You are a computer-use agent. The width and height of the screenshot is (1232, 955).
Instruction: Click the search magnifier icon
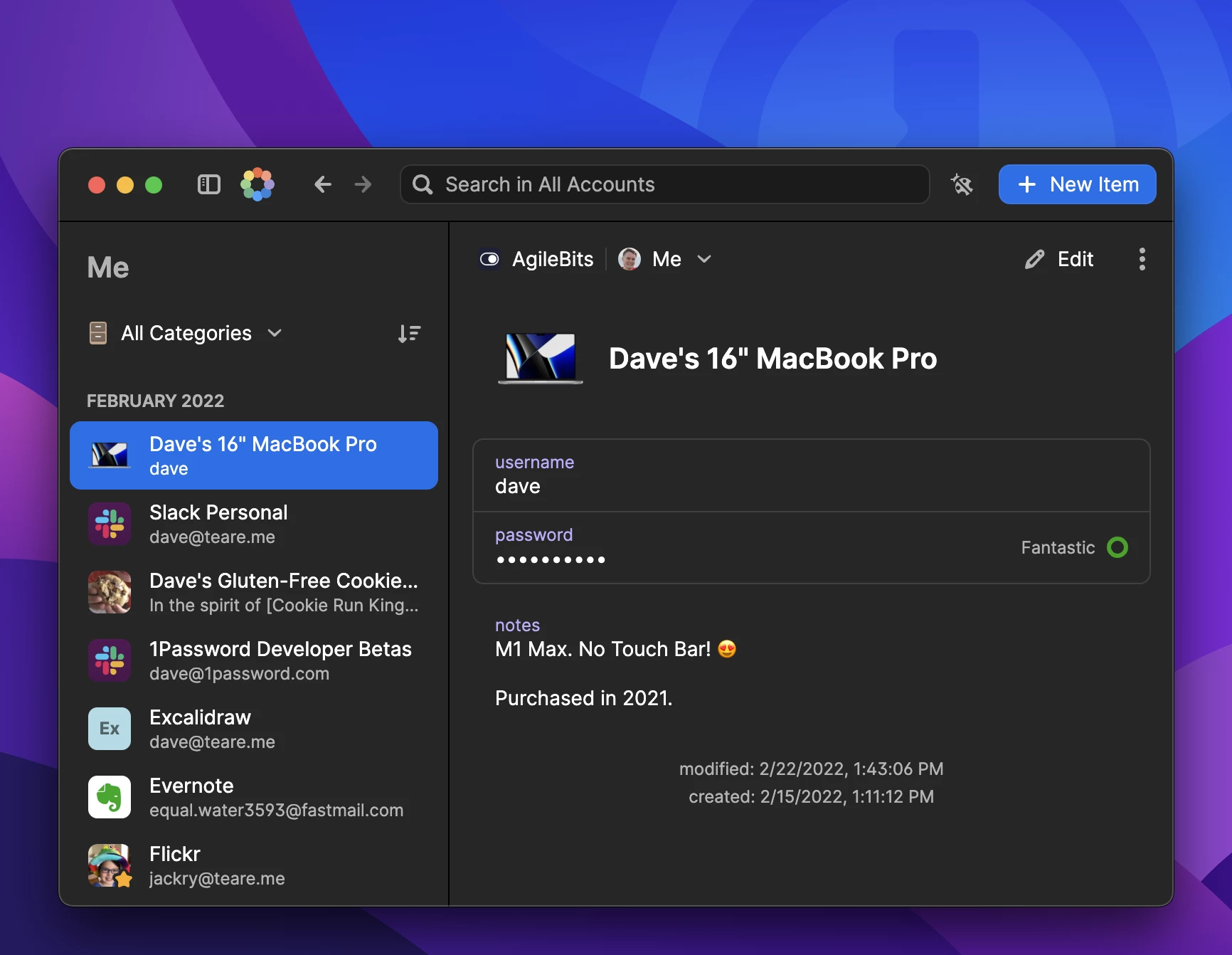(423, 185)
